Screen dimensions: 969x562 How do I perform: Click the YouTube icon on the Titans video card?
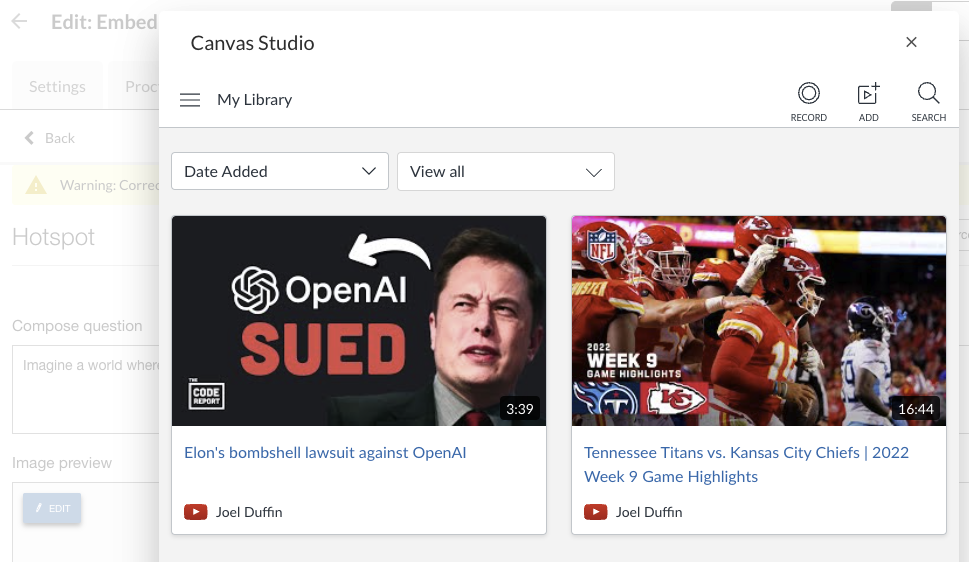(596, 512)
